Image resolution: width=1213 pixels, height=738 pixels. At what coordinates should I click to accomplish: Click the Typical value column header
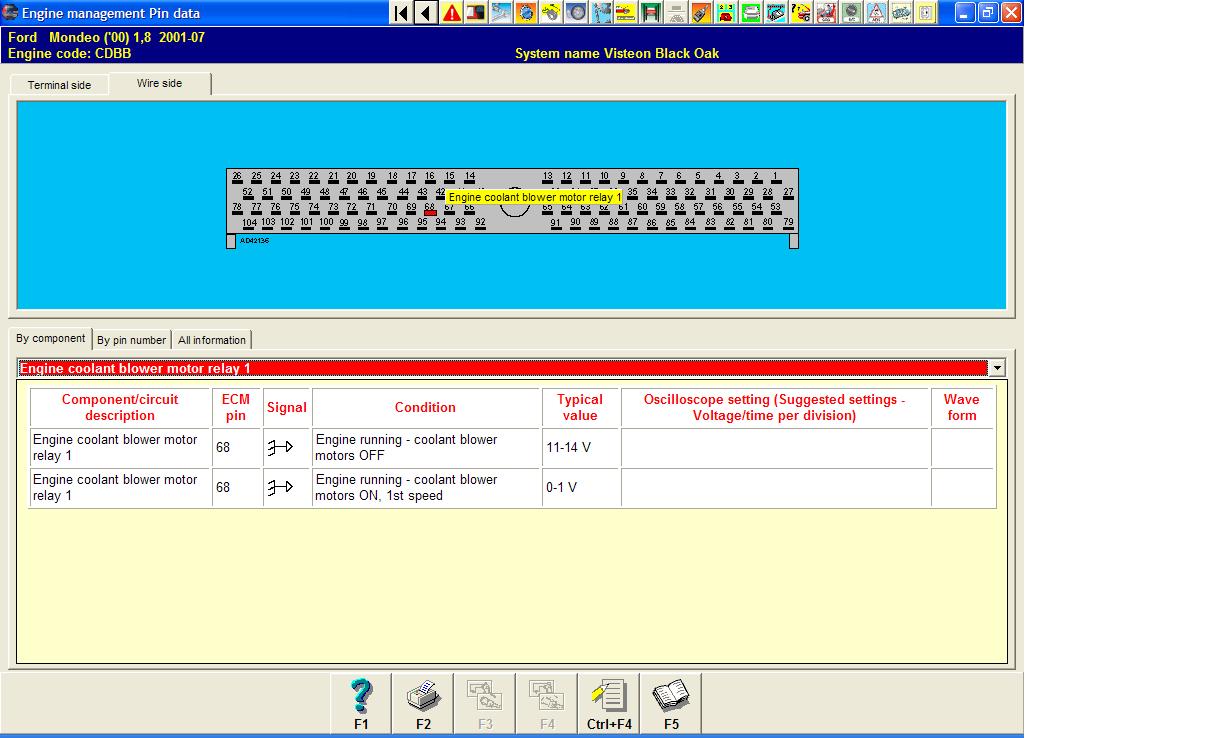tap(580, 407)
